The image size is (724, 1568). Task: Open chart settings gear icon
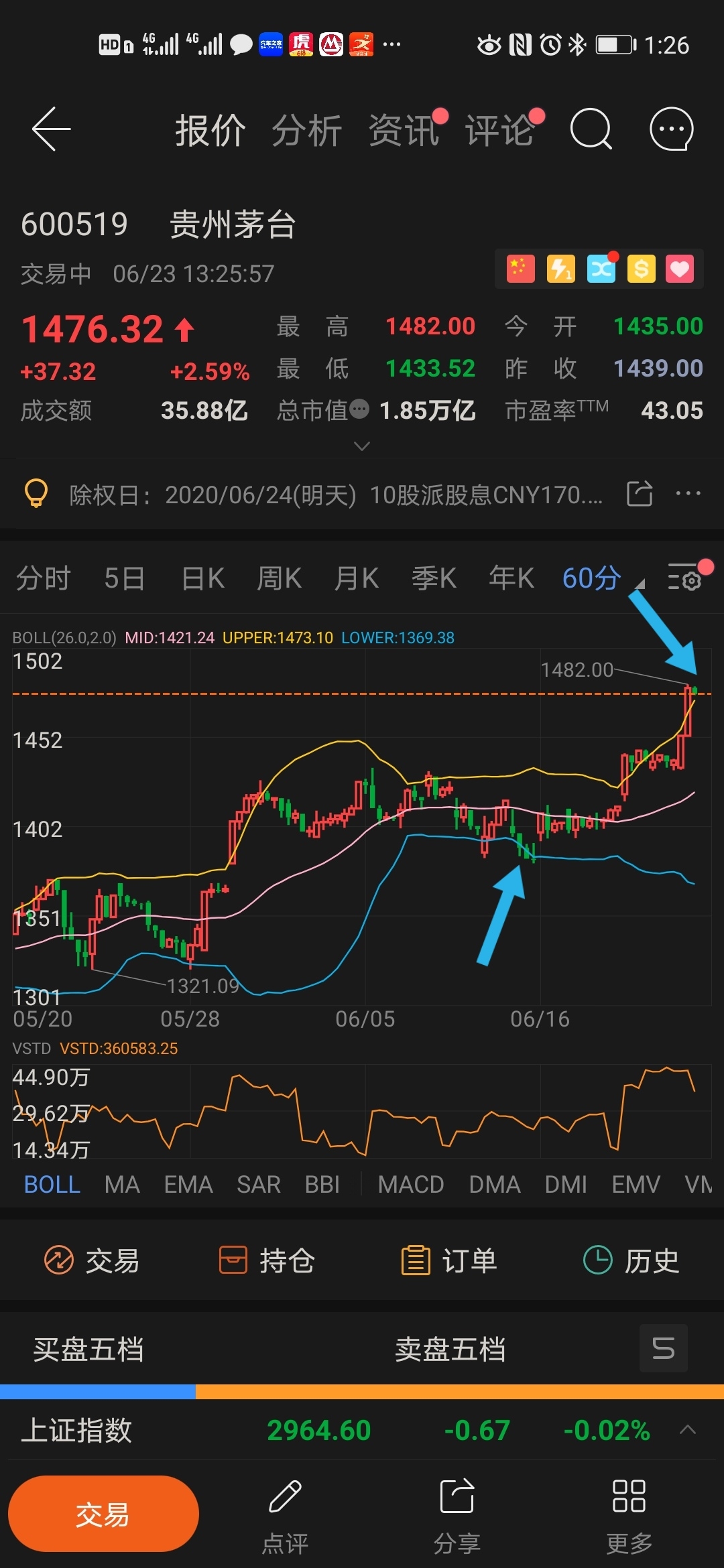point(685,578)
